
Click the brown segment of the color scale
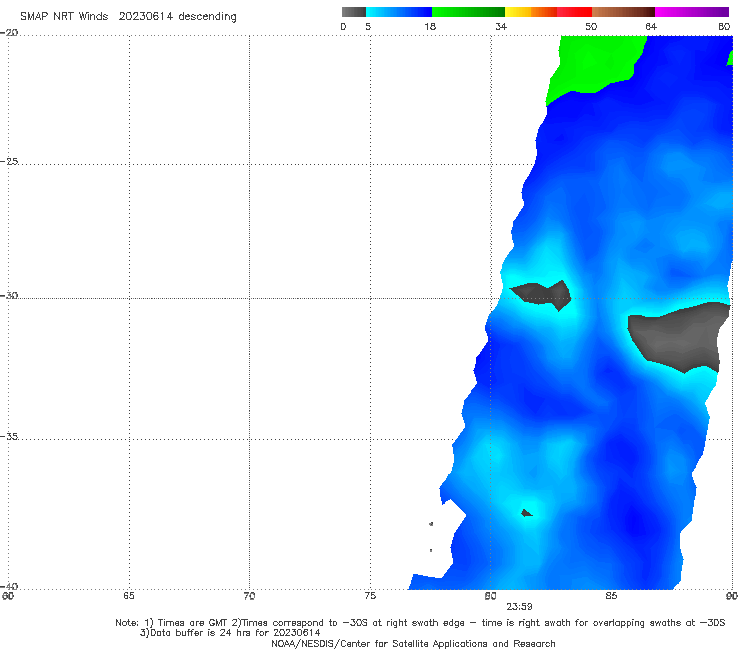click(x=623, y=12)
